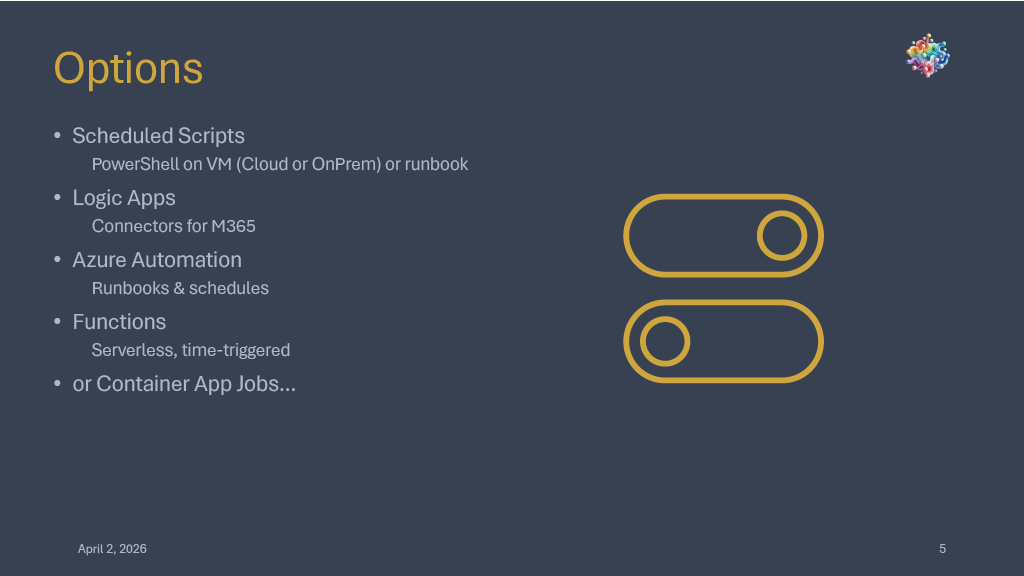This screenshot has width=1024, height=576.
Task: Click the "Azure Automation" bullet text
Action: [x=157, y=260]
